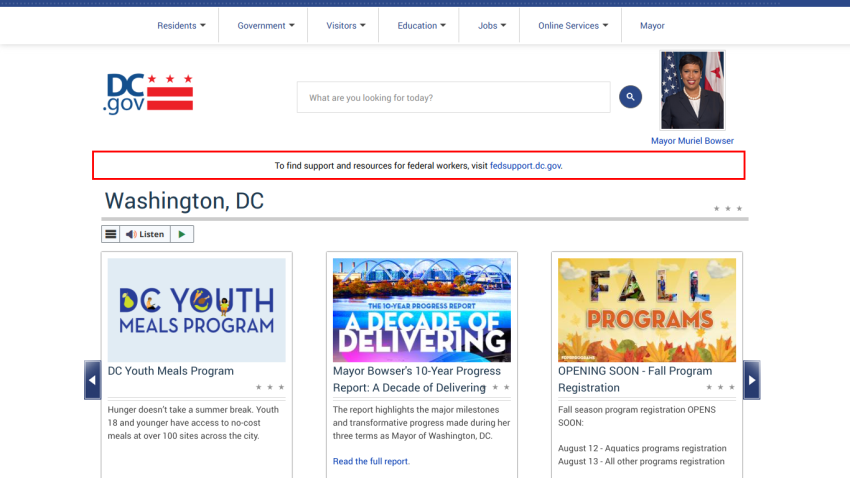Click 'August 12 - Aquatics programs registration' text
Viewport: 850px width, 478px height.
tap(642, 448)
